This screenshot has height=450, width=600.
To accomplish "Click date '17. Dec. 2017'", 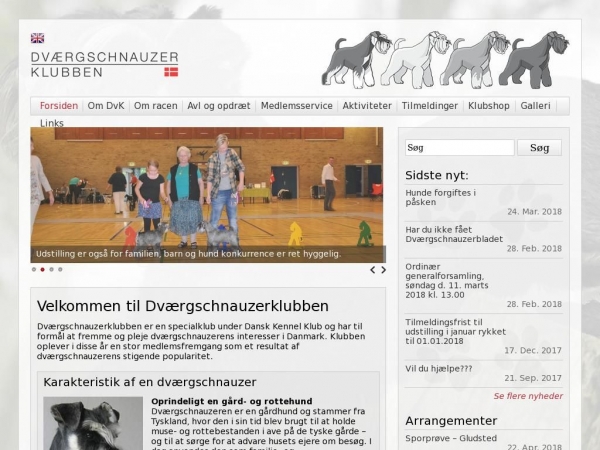I will click(x=533, y=351).
